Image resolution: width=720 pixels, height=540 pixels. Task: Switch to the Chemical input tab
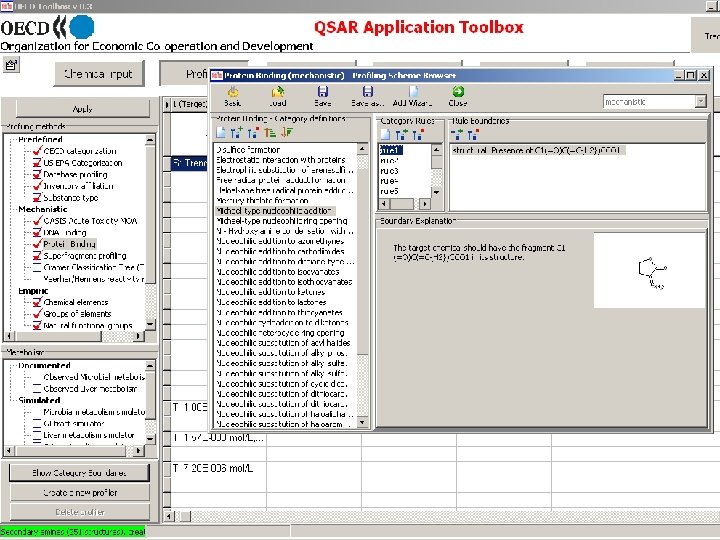point(99,73)
